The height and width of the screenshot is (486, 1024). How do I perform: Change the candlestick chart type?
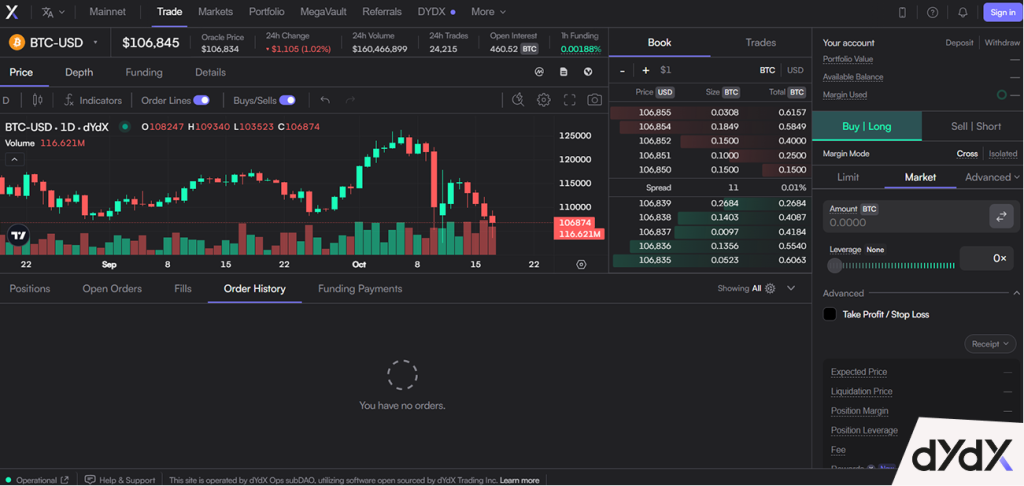pyautogui.click(x=38, y=100)
